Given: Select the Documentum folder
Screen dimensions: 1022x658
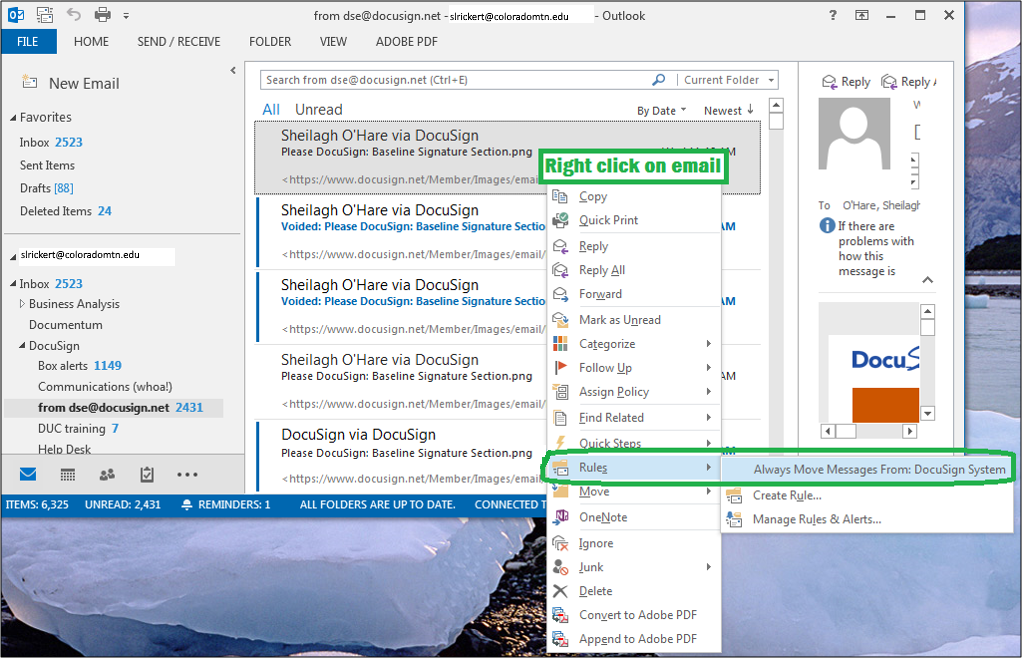Looking at the screenshot, I should pyautogui.click(x=65, y=324).
